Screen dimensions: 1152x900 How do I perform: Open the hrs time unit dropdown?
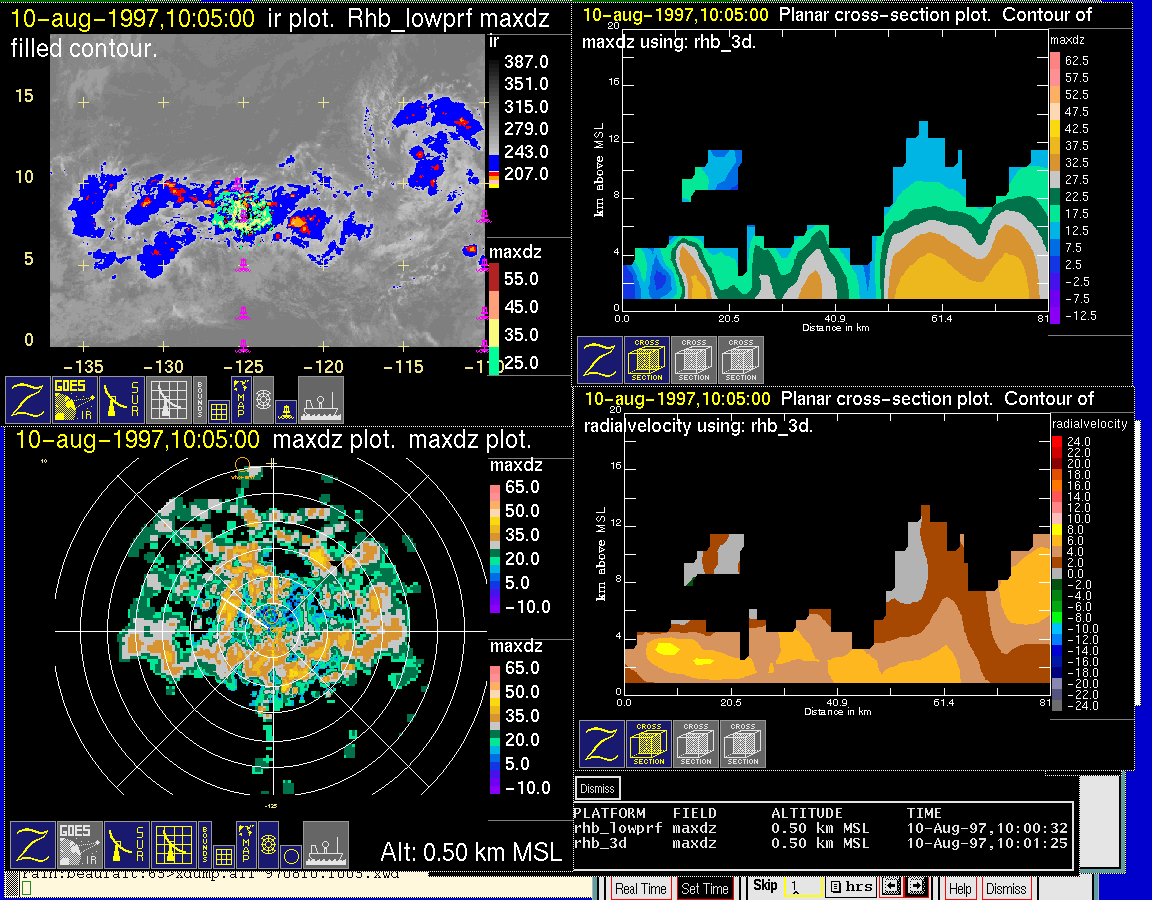tap(851, 887)
